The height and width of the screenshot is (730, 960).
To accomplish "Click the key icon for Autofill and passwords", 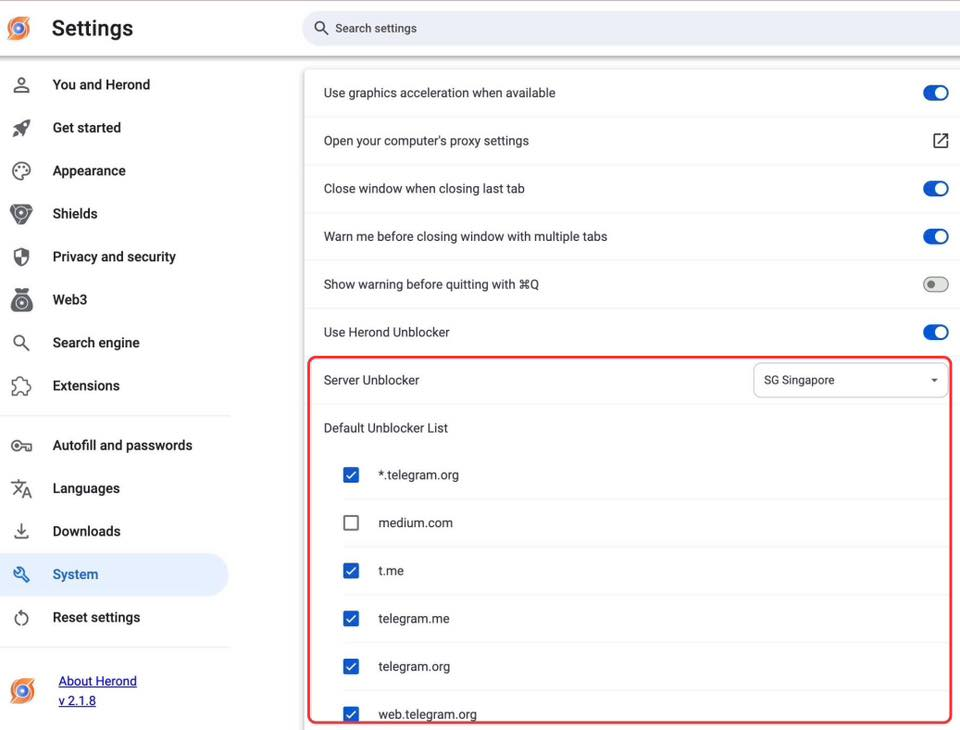I will click(21, 446).
